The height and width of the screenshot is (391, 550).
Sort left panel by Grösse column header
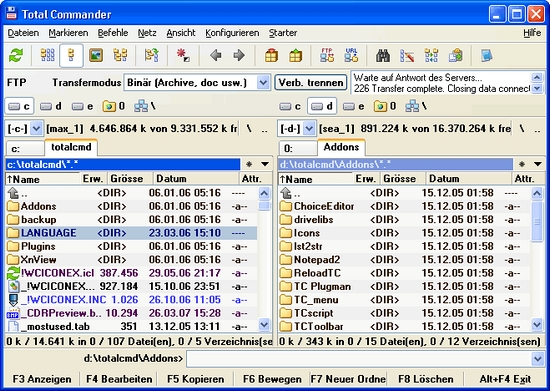point(130,178)
